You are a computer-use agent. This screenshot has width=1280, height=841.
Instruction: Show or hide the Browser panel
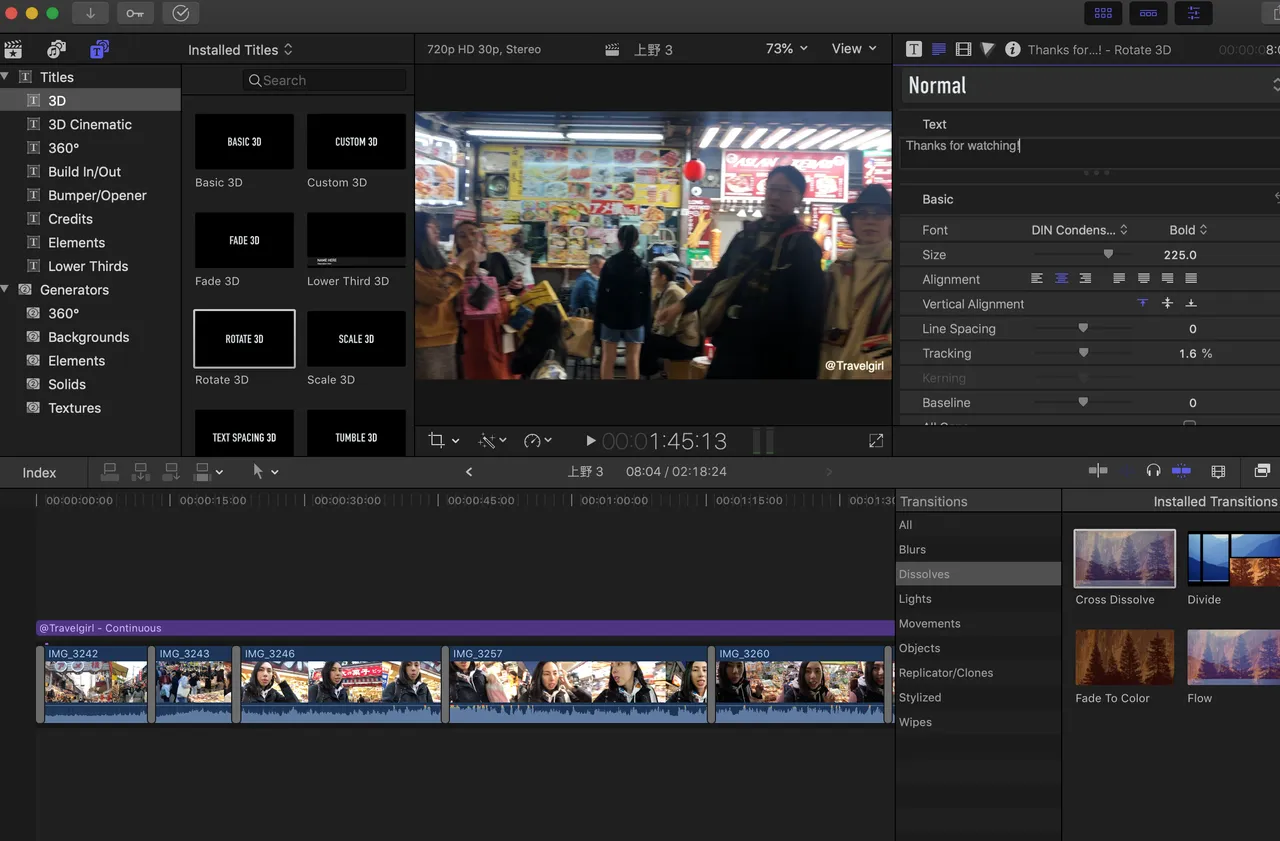tap(1103, 13)
